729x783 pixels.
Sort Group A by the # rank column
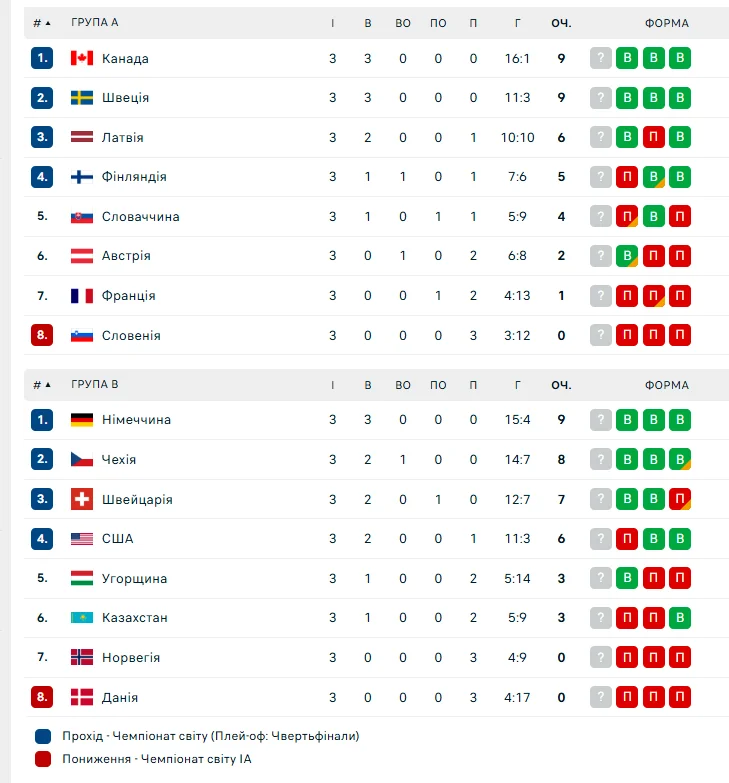[41, 22]
